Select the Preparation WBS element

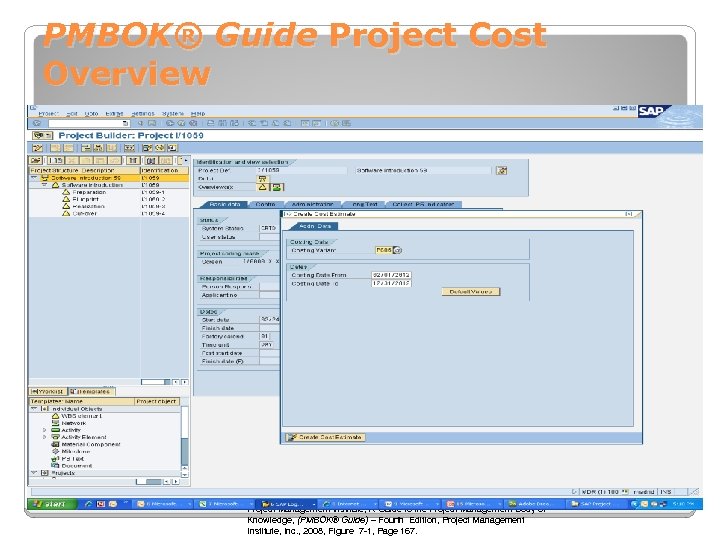click(89, 192)
